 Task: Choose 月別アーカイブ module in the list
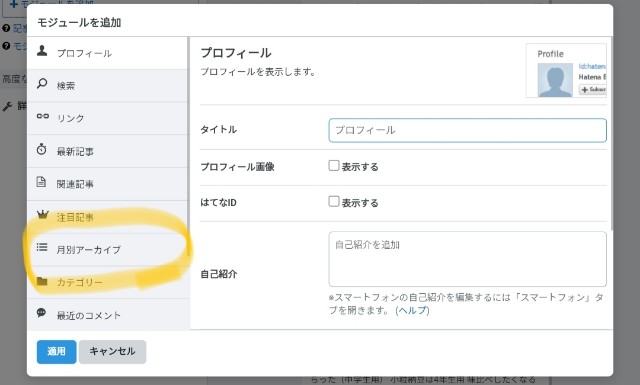tap(107, 249)
